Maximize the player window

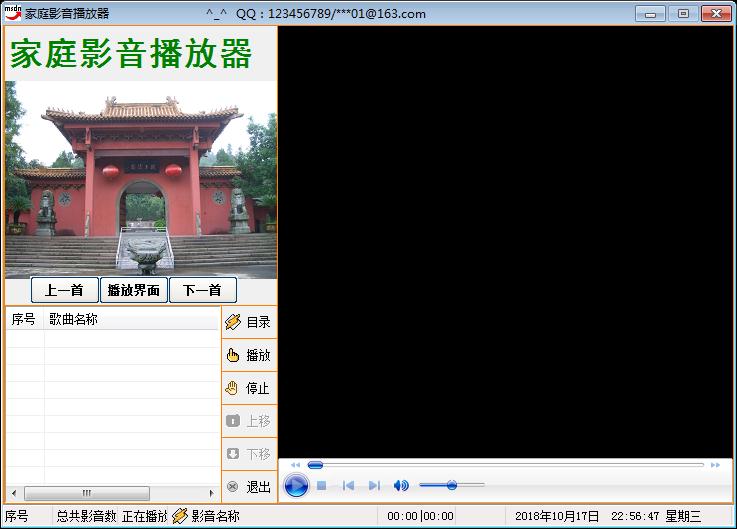click(683, 14)
